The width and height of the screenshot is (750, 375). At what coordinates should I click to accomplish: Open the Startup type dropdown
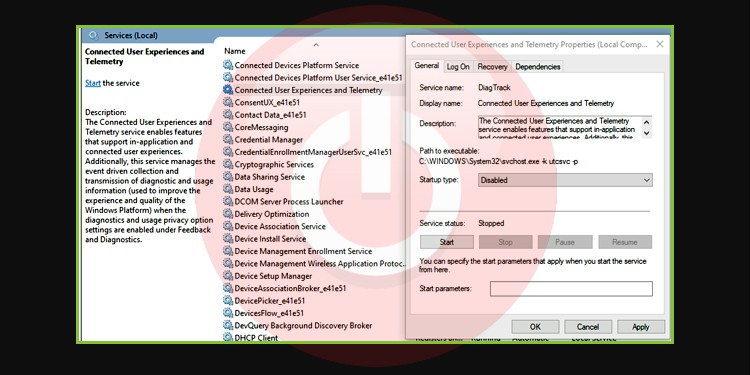tap(565, 180)
